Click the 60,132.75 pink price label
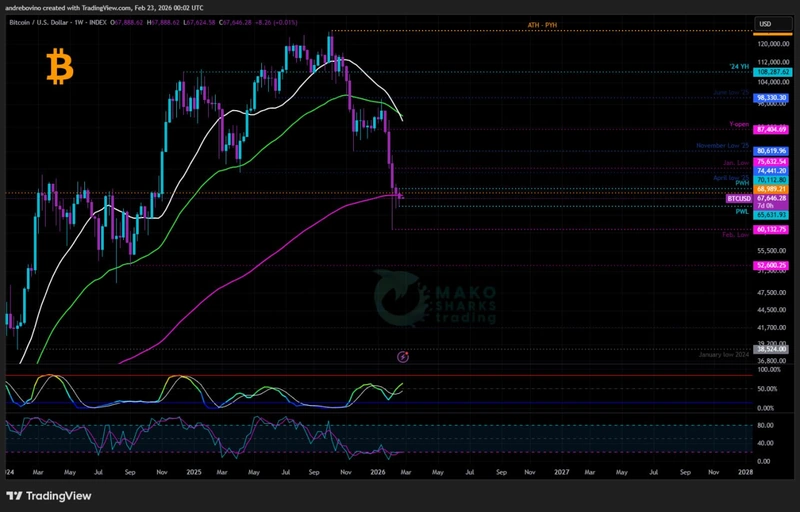 [773, 229]
